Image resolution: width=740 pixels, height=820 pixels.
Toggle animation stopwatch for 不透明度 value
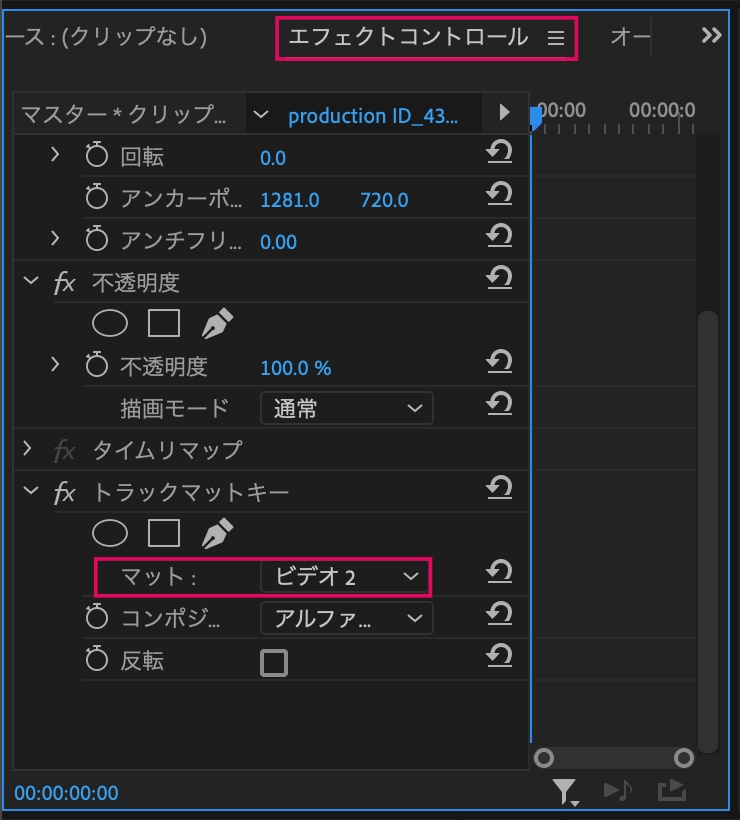(97, 365)
